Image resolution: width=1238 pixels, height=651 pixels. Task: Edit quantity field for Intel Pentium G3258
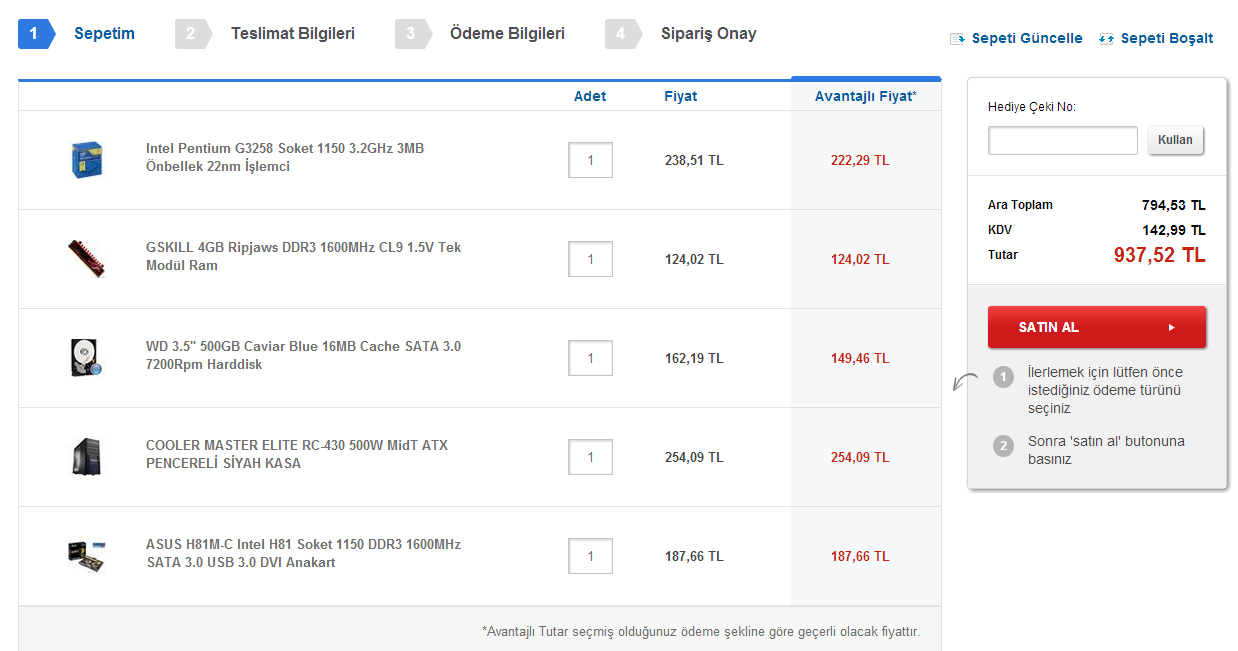pos(590,160)
